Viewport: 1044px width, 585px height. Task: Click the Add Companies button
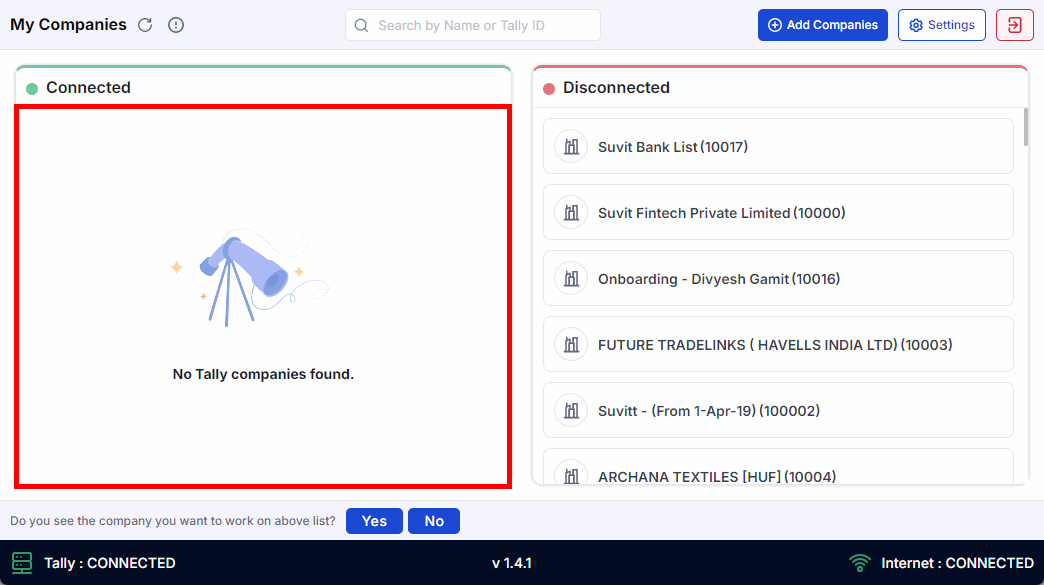tap(822, 25)
